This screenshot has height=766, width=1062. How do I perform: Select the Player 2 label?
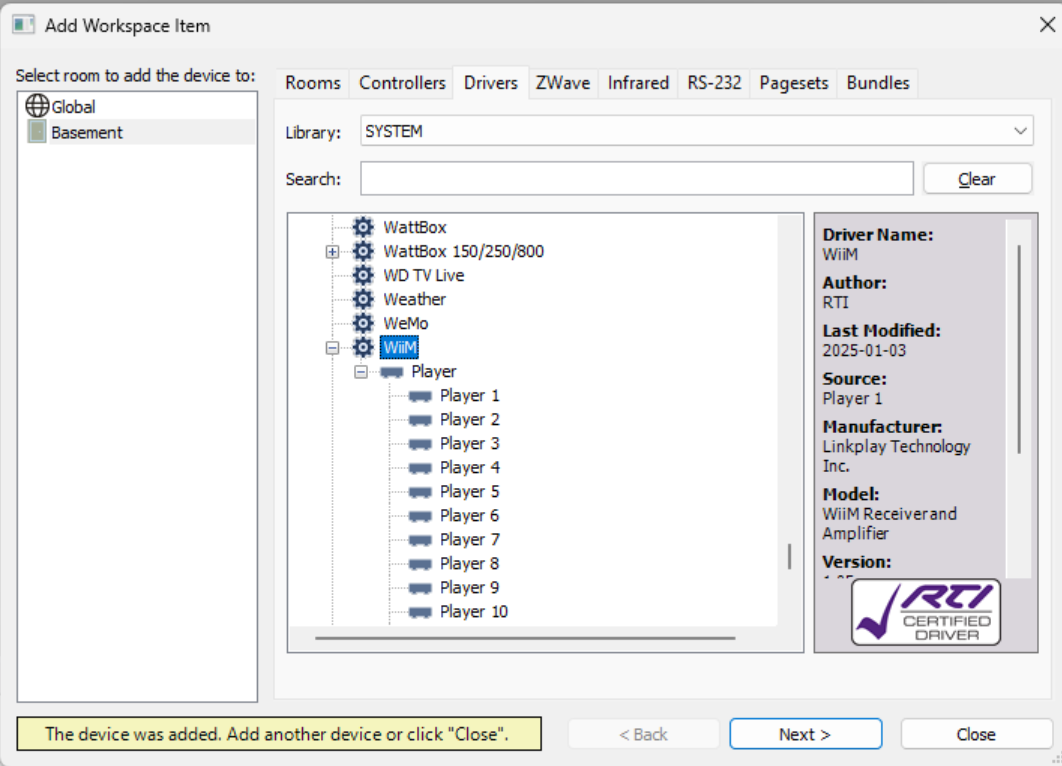469,420
